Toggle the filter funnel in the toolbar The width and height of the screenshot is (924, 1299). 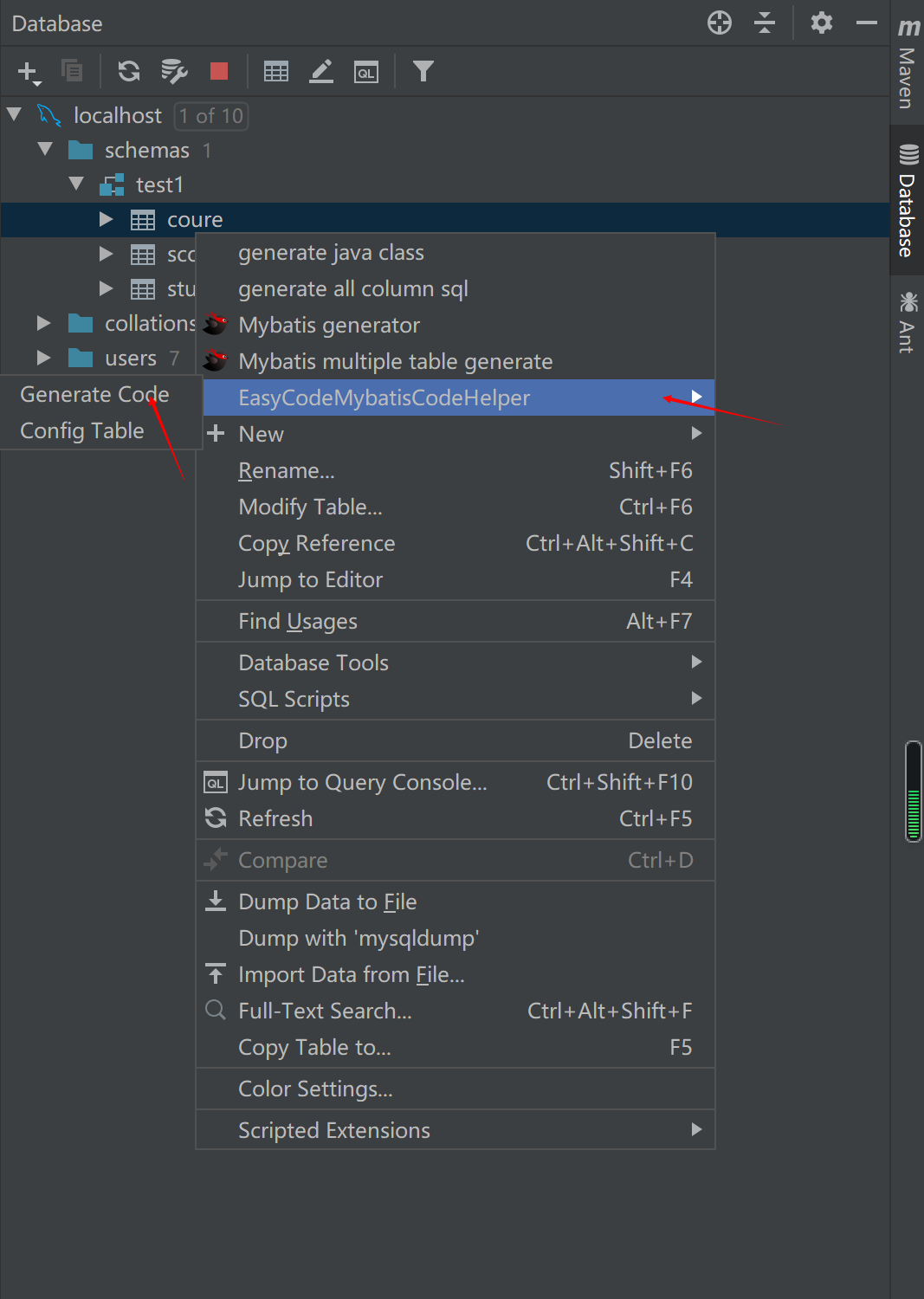[x=423, y=71]
